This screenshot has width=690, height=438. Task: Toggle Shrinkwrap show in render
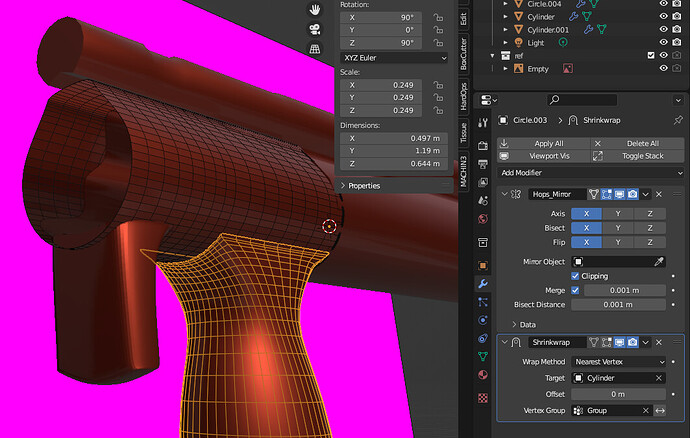click(632, 342)
